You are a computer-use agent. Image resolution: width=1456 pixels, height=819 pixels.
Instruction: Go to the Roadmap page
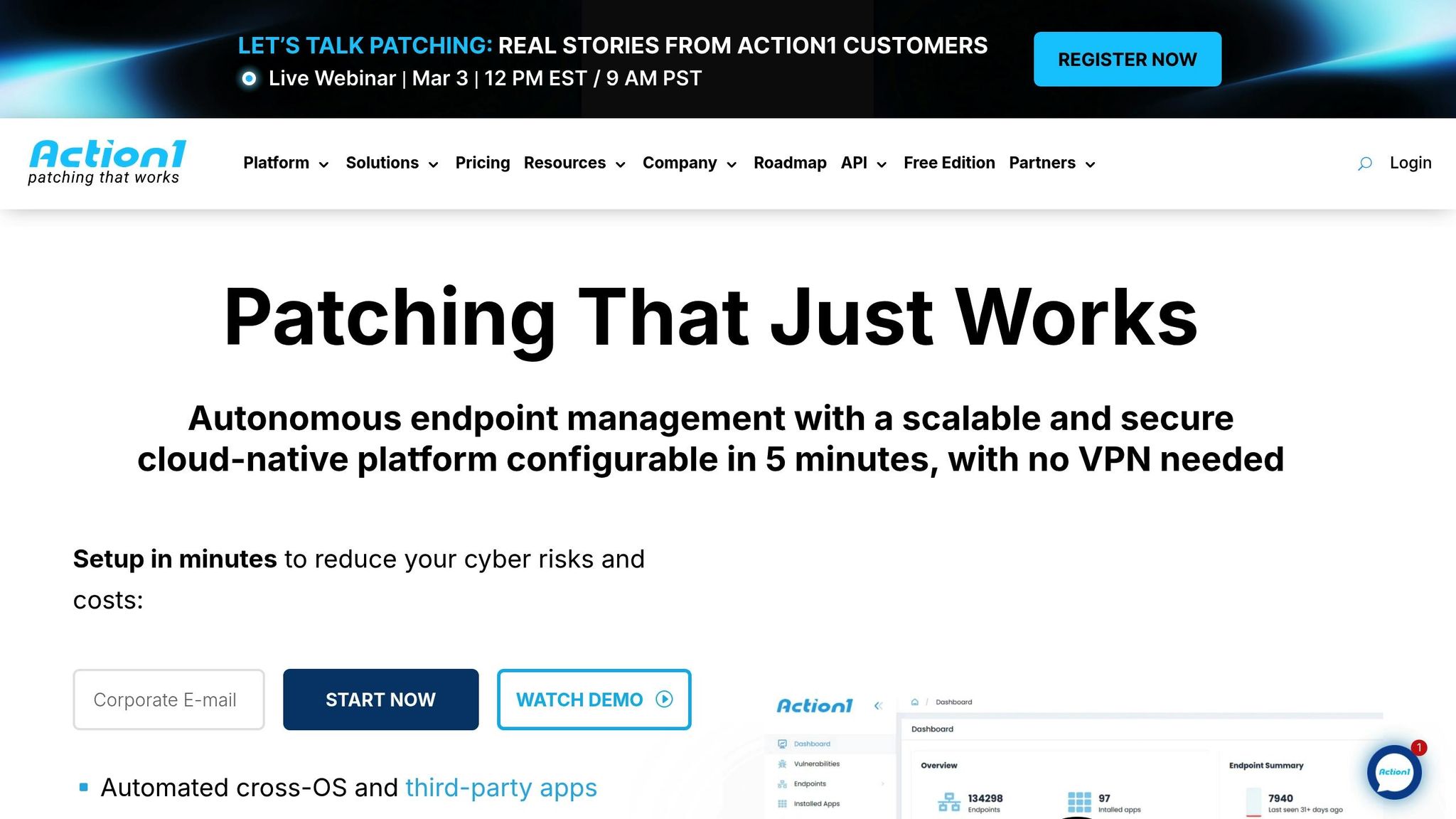pyautogui.click(x=789, y=164)
